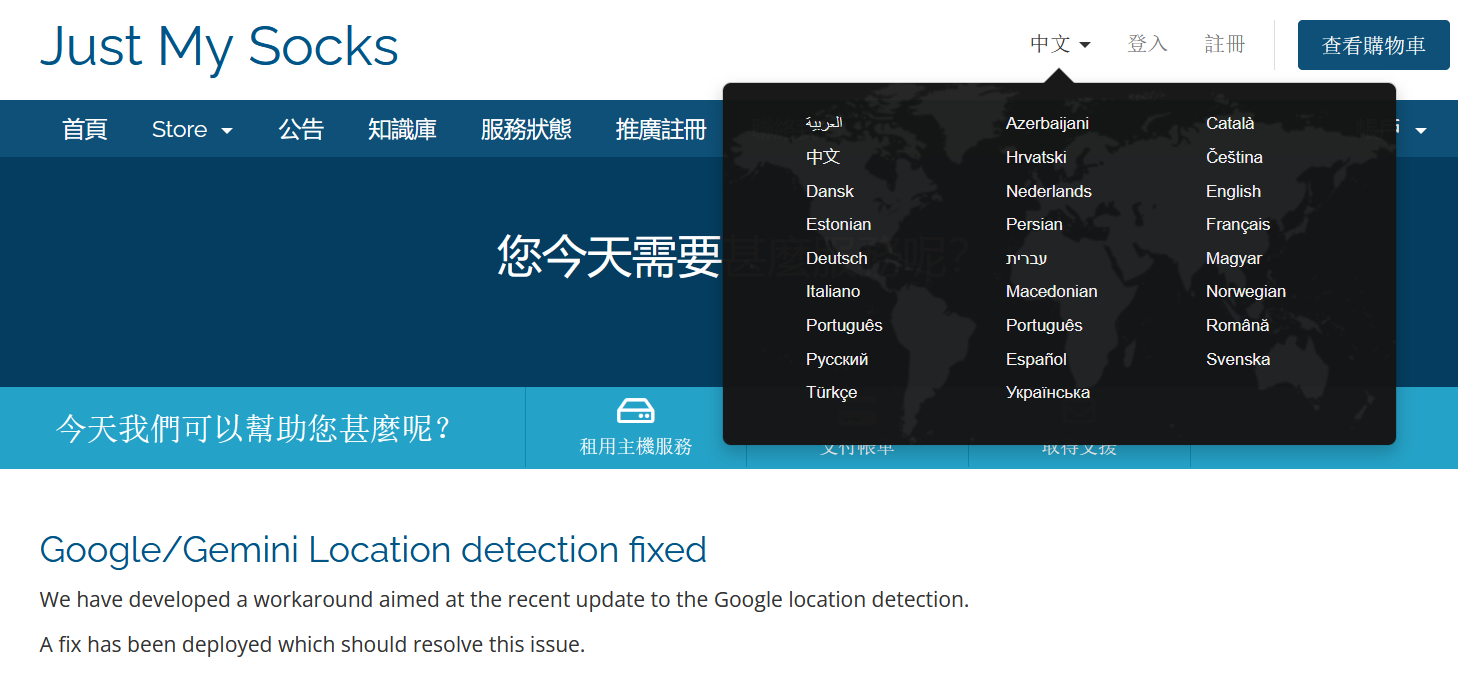Click the 登入 login link
Viewport: 1458px width, 681px height.
(1147, 44)
